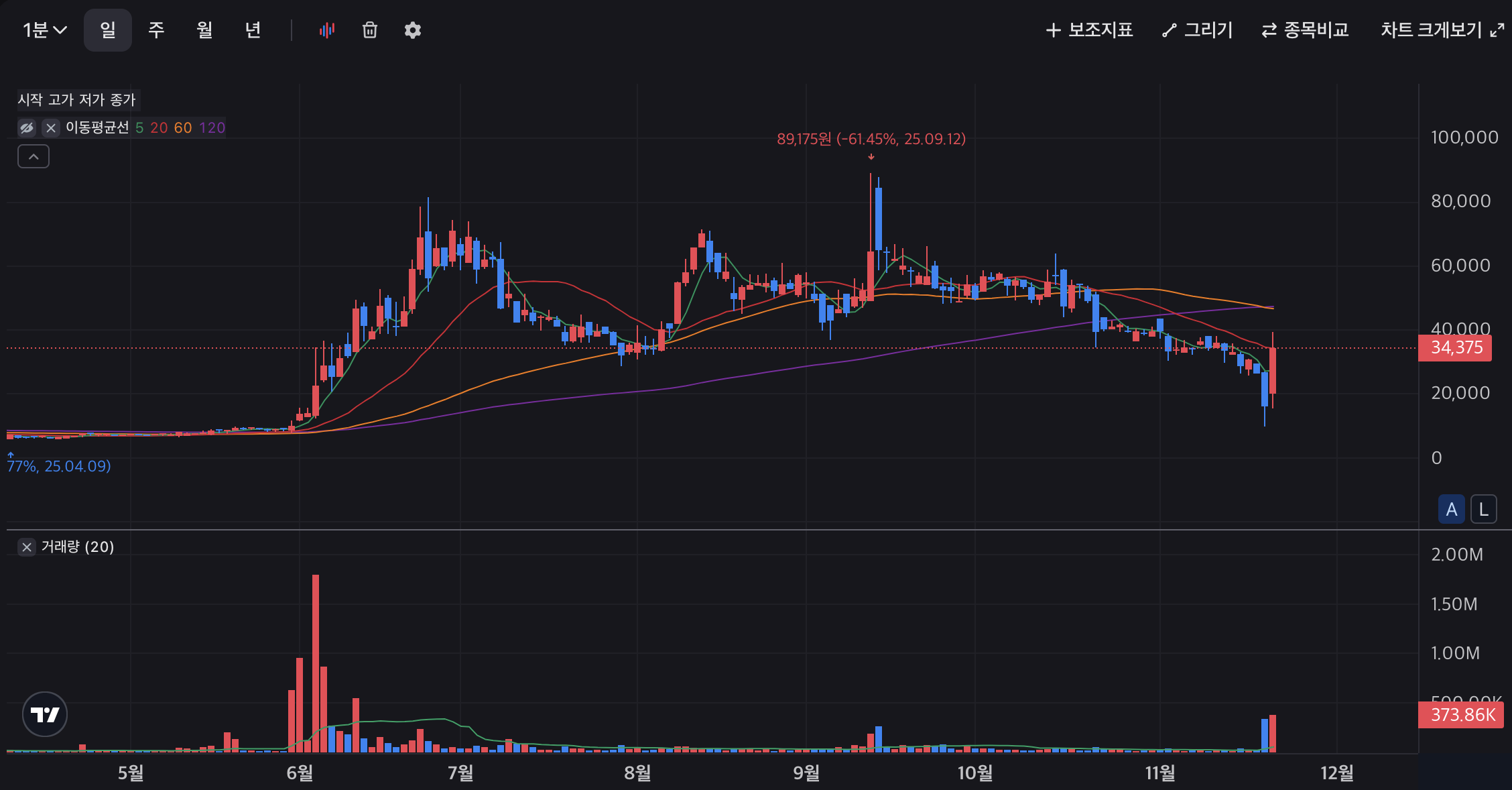Open the 1분 interval dropdown

click(45, 30)
